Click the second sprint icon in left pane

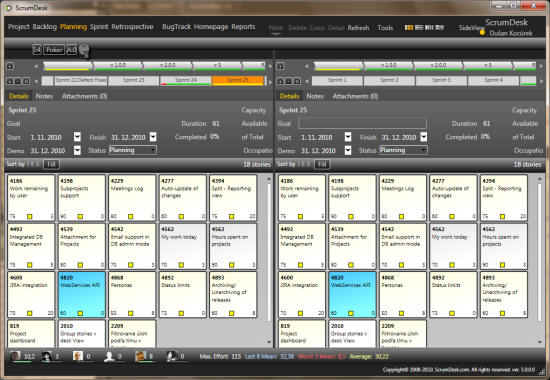pos(18,81)
